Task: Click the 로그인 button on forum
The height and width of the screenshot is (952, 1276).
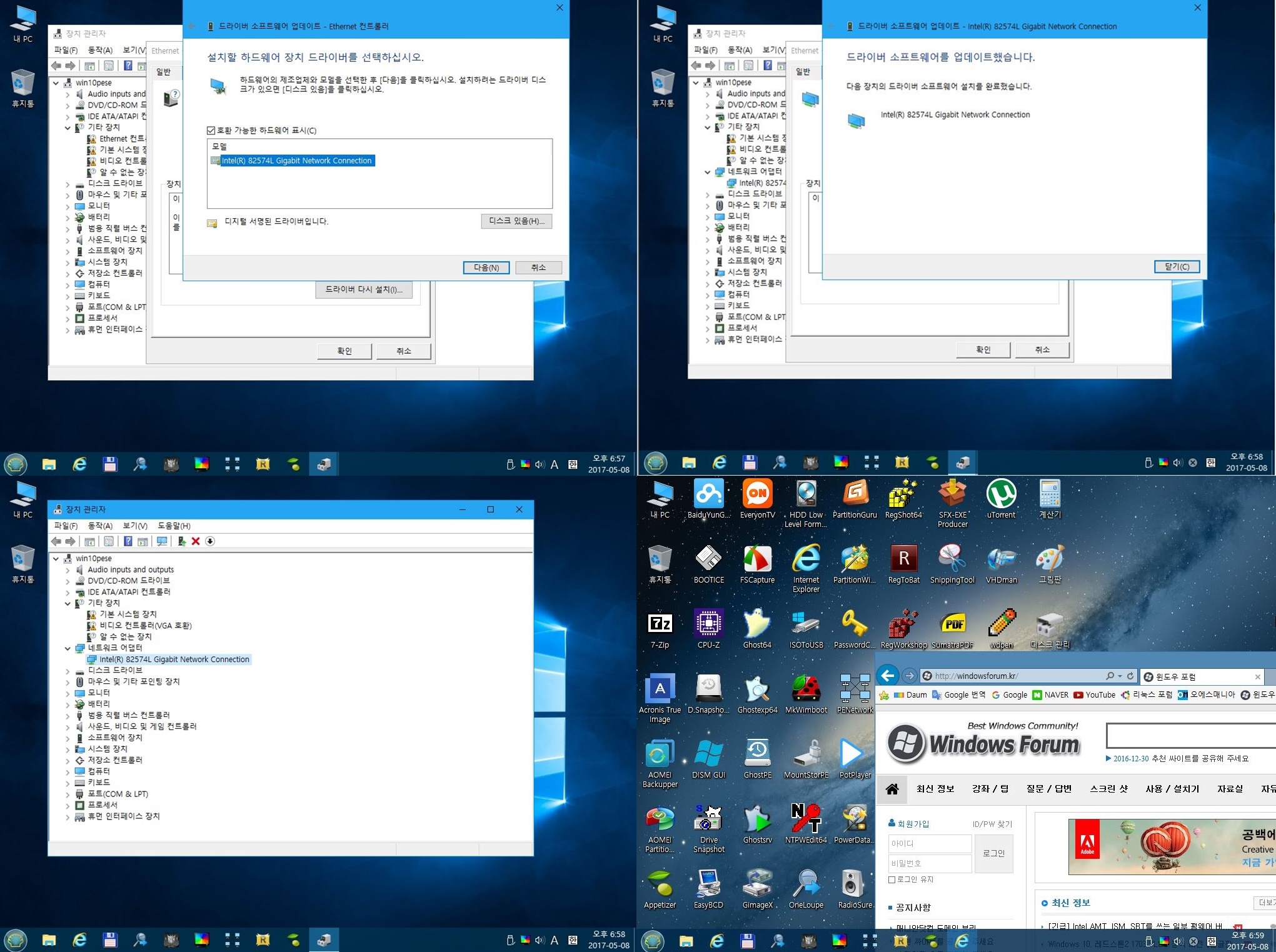Action: click(994, 853)
